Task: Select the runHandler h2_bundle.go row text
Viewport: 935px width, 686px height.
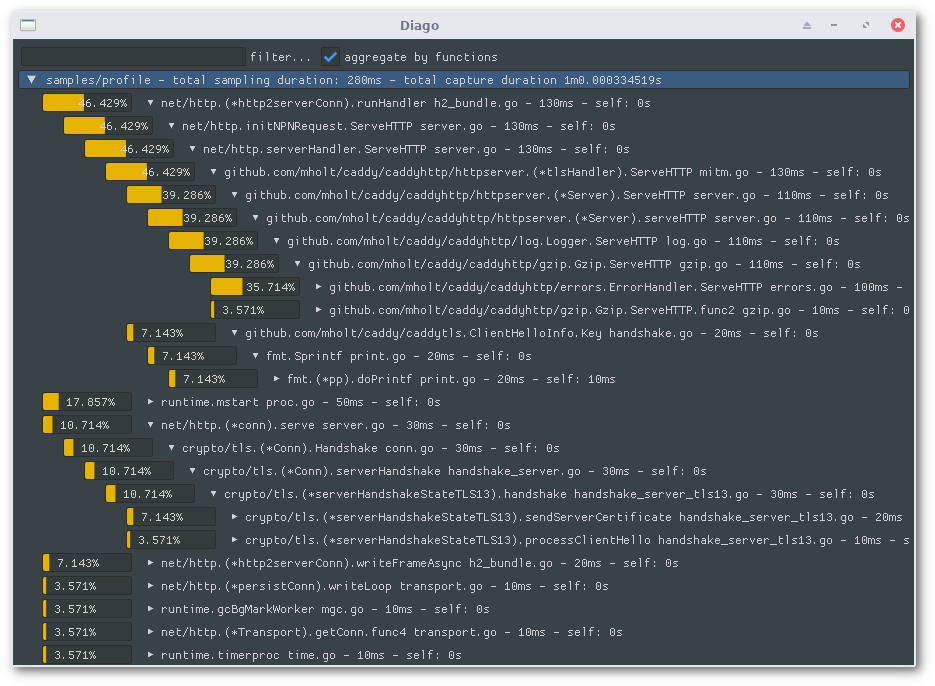Action: click(x=405, y=103)
